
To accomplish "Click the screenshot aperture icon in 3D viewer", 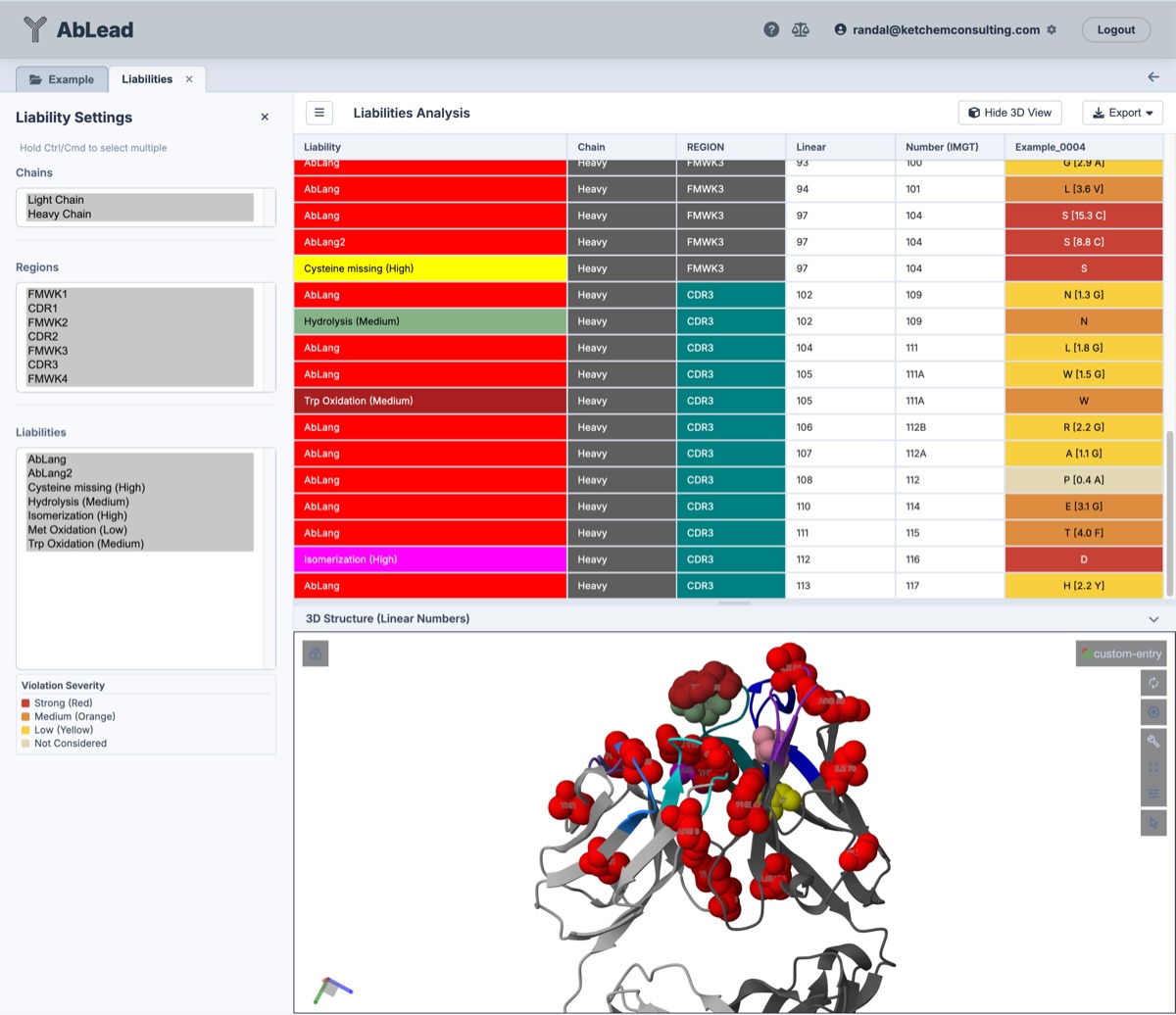I will pyautogui.click(x=1153, y=712).
